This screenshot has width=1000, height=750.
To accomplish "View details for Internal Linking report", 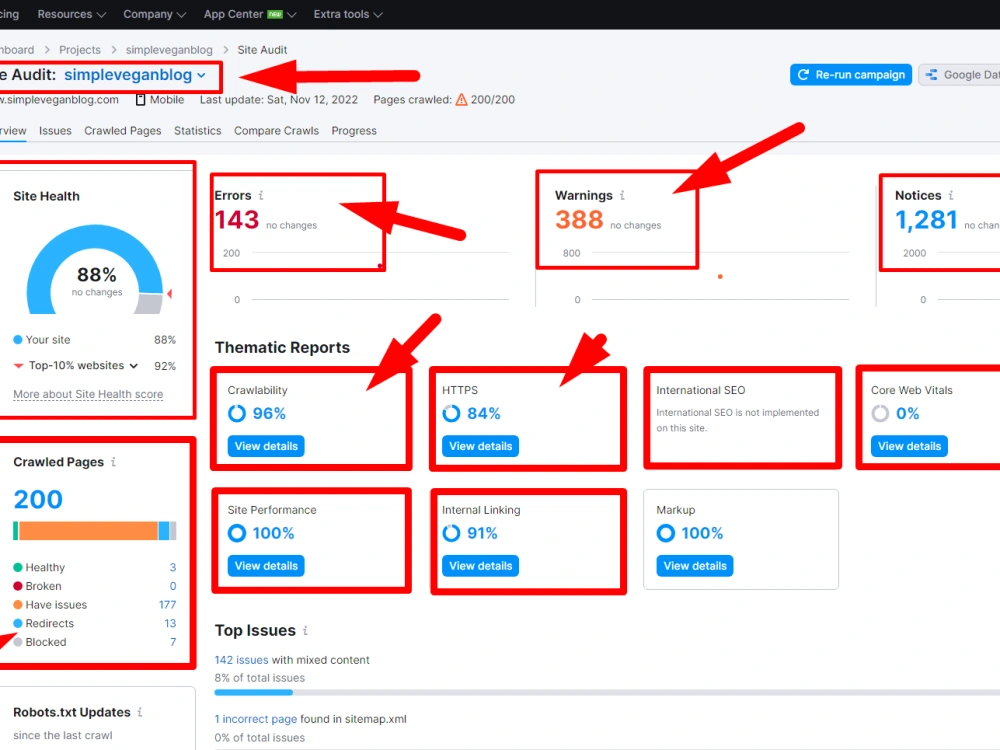I will point(480,566).
